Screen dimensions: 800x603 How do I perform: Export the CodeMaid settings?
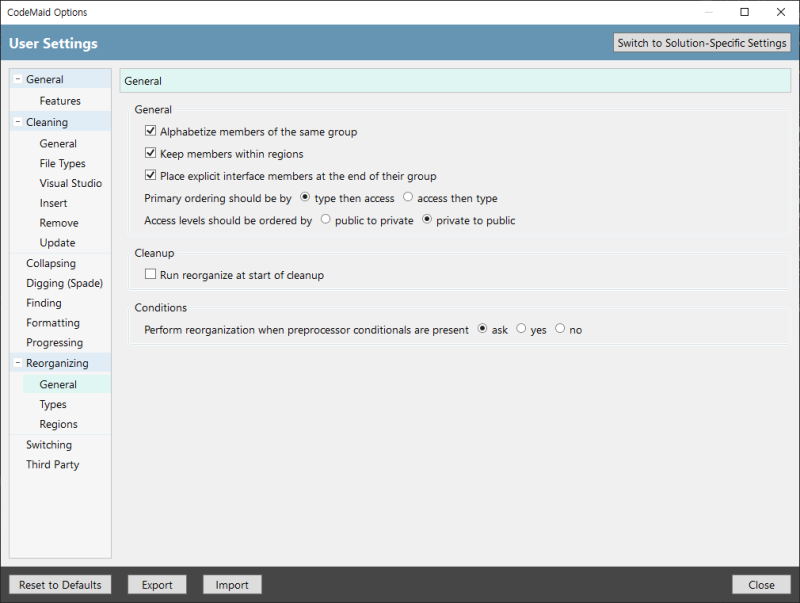pyautogui.click(x=157, y=585)
